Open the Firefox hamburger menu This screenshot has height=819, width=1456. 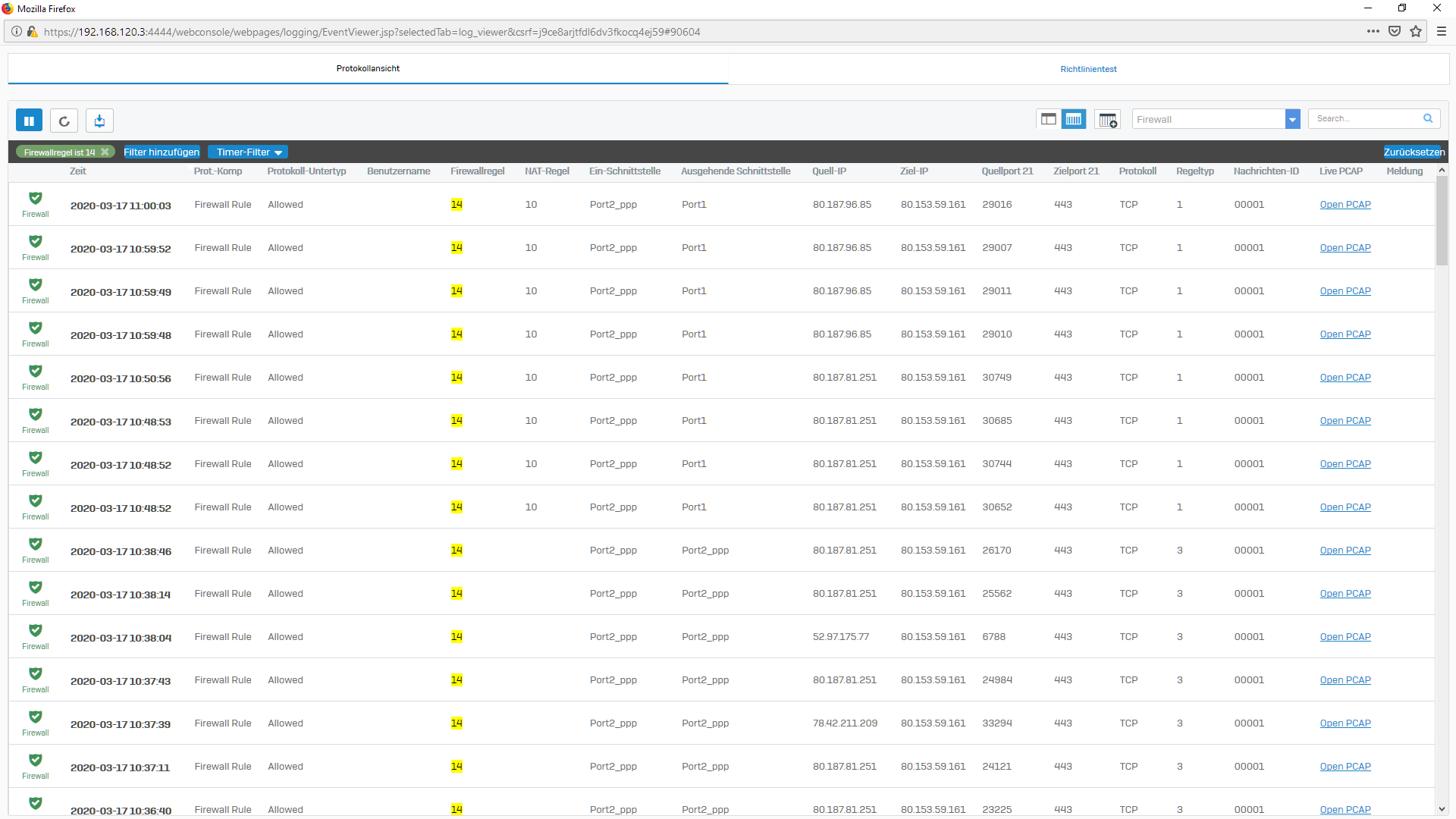[x=1442, y=31]
